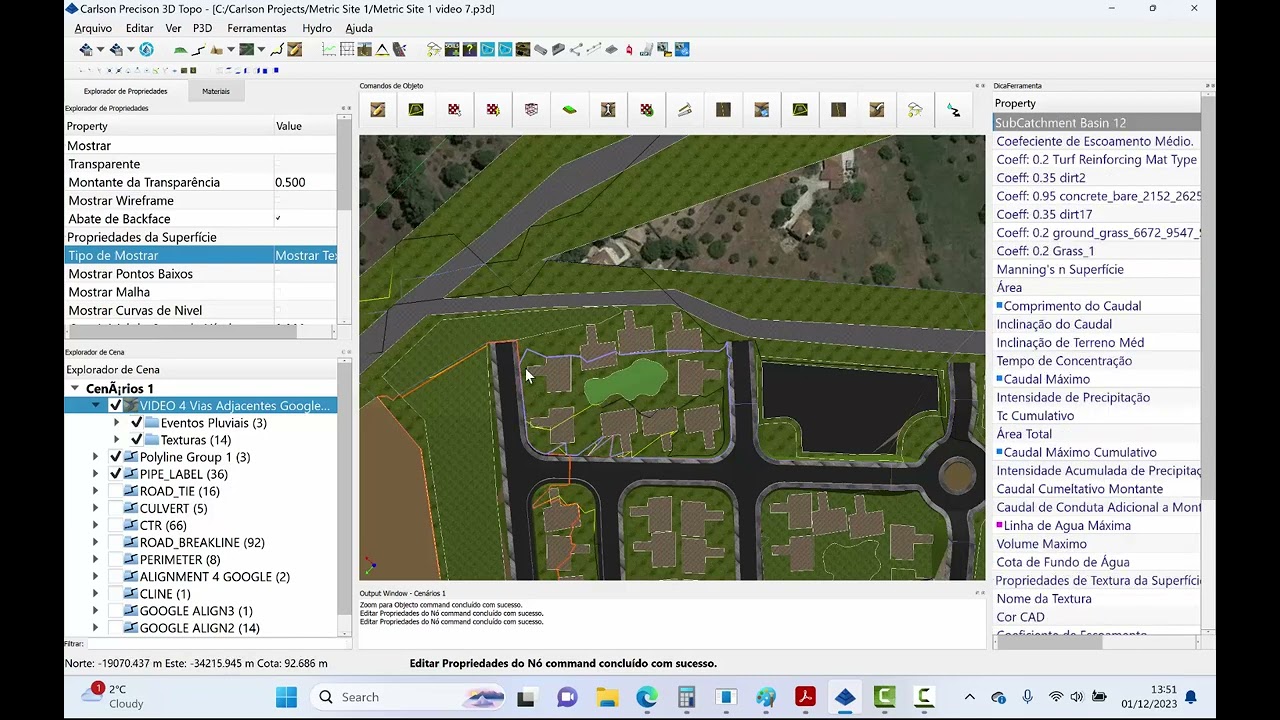Click the green mound surface toolbar icon
The image size is (1280, 720).
[180, 49]
